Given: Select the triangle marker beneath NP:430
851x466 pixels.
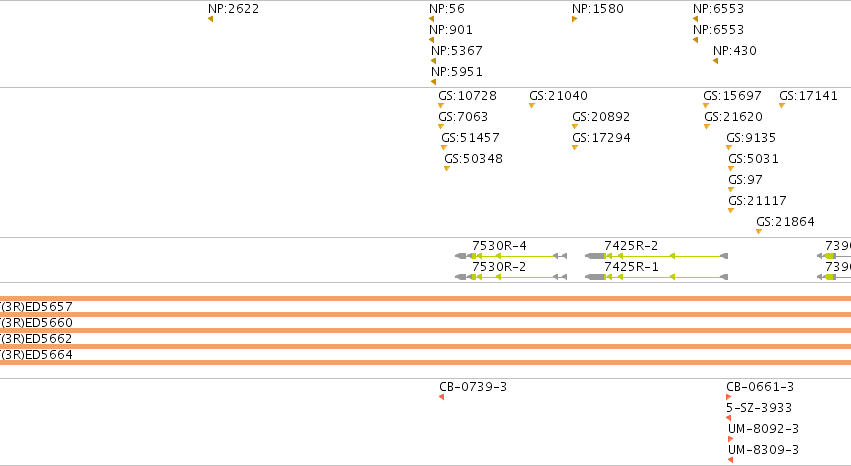Looking at the screenshot, I should (715, 61).
